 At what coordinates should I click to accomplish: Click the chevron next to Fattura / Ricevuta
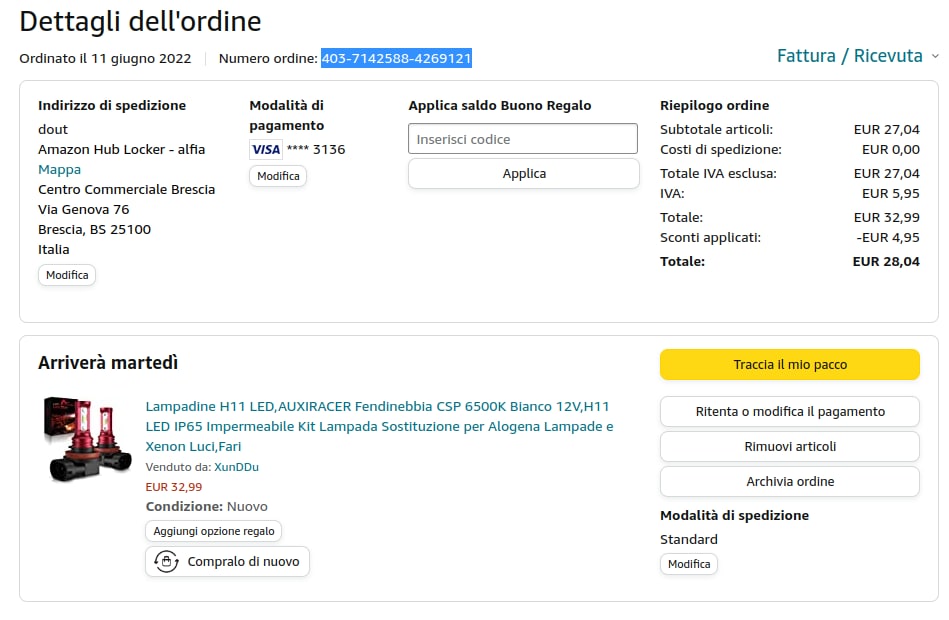coord(935,57)
